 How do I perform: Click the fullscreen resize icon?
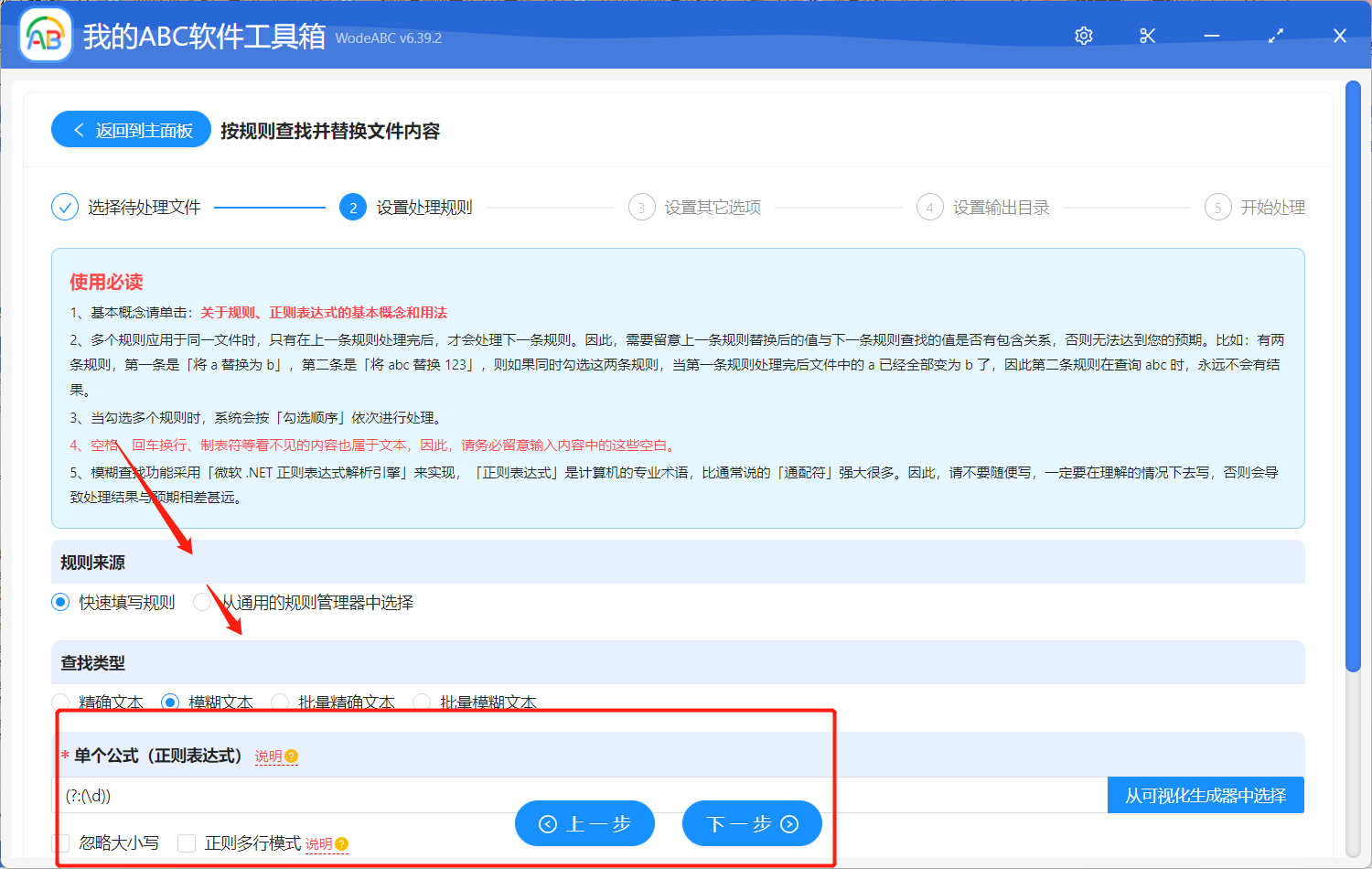pos(1275,35)
